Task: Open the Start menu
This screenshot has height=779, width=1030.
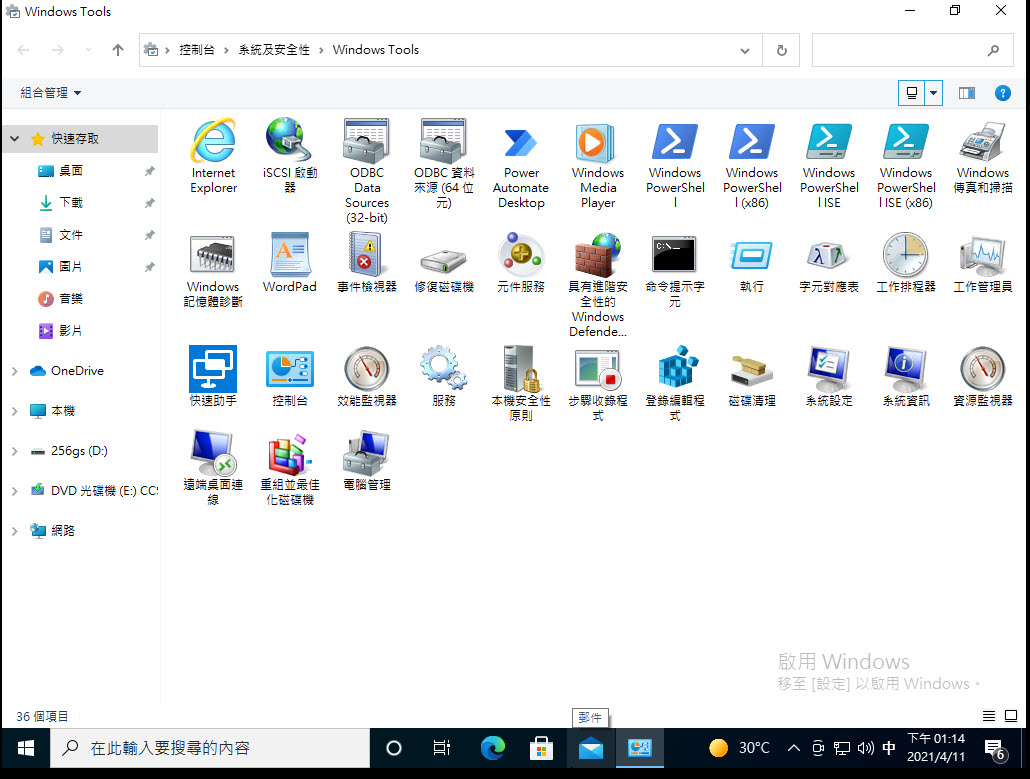Action: point(24,747)
